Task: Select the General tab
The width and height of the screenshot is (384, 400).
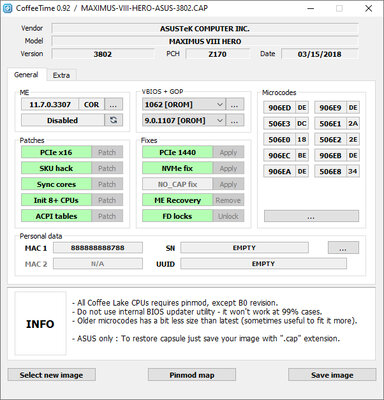Action: (x=26, y=75)
